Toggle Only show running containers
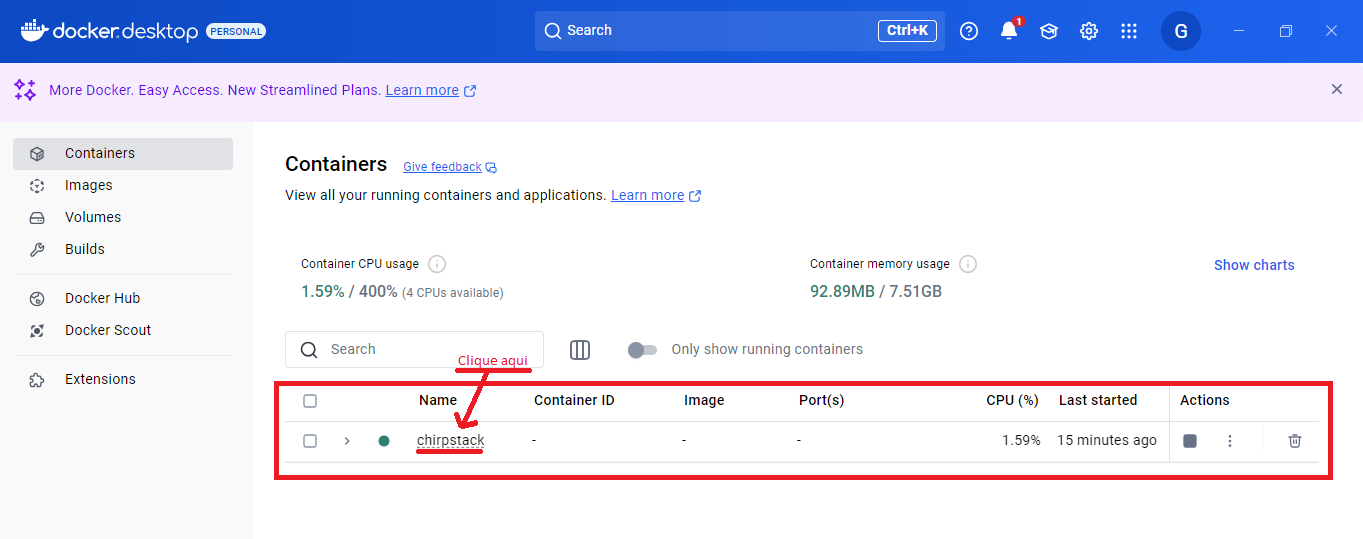 642,349
